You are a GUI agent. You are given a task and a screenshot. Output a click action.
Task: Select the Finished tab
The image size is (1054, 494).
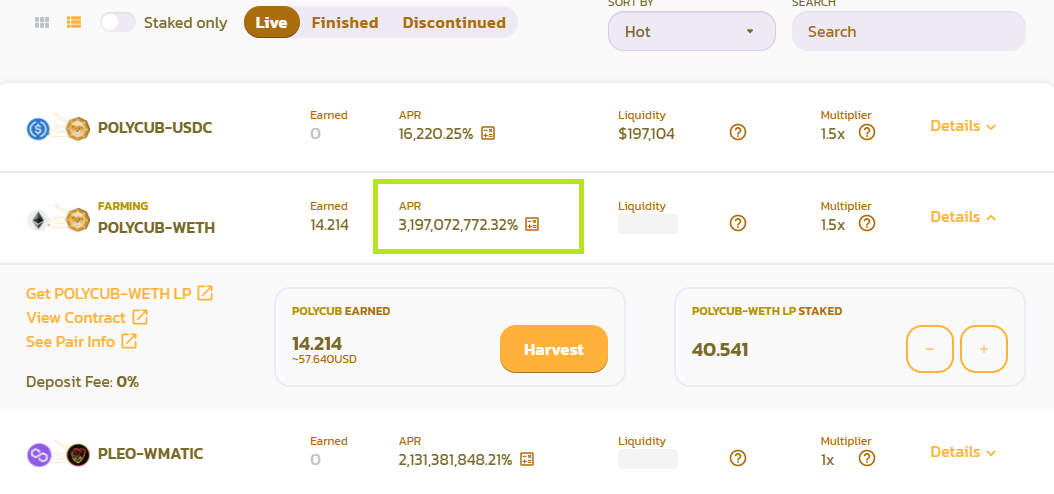pos(345,22)
